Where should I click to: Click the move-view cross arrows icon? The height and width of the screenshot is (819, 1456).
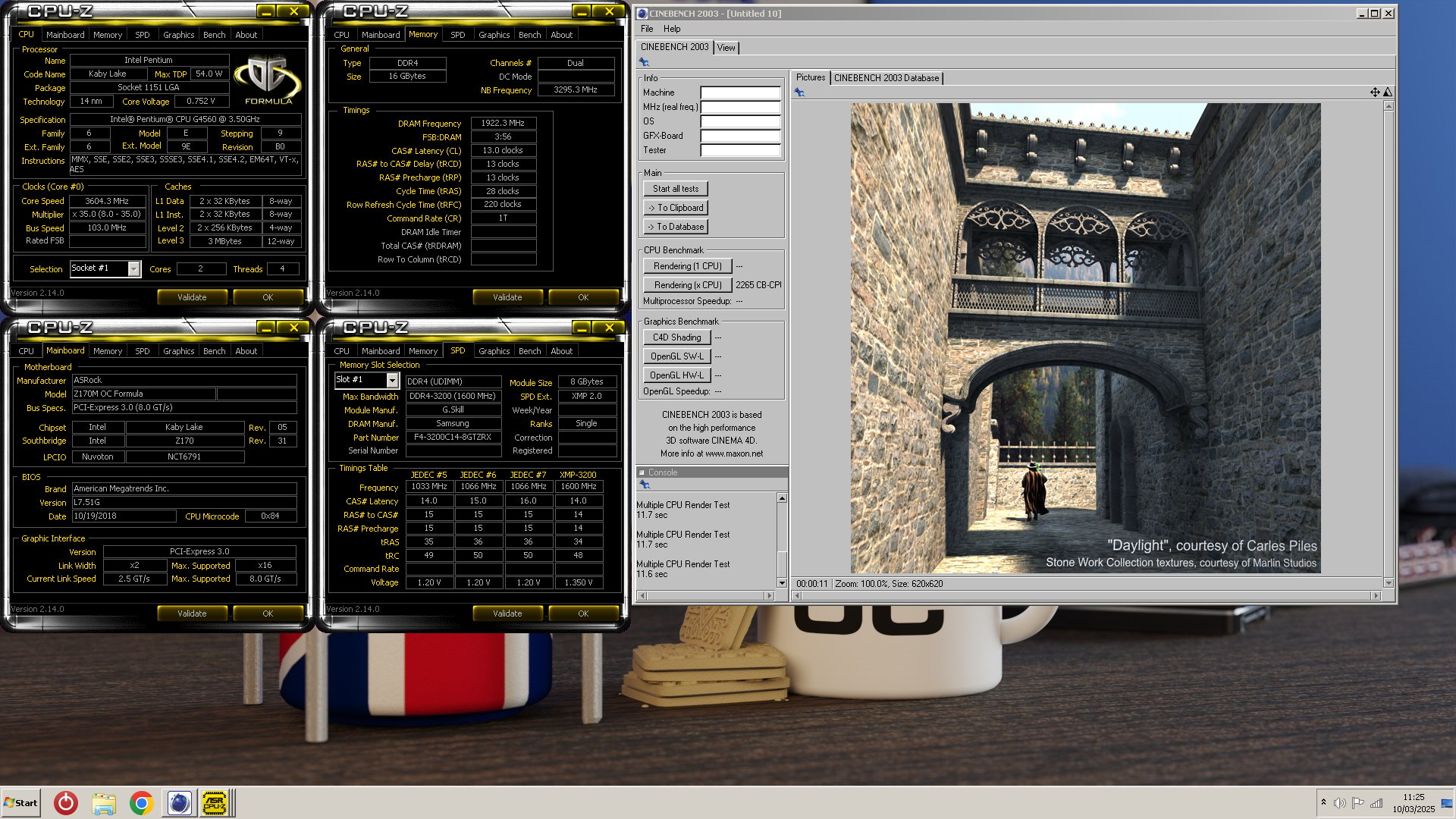tap(1375, 93)
